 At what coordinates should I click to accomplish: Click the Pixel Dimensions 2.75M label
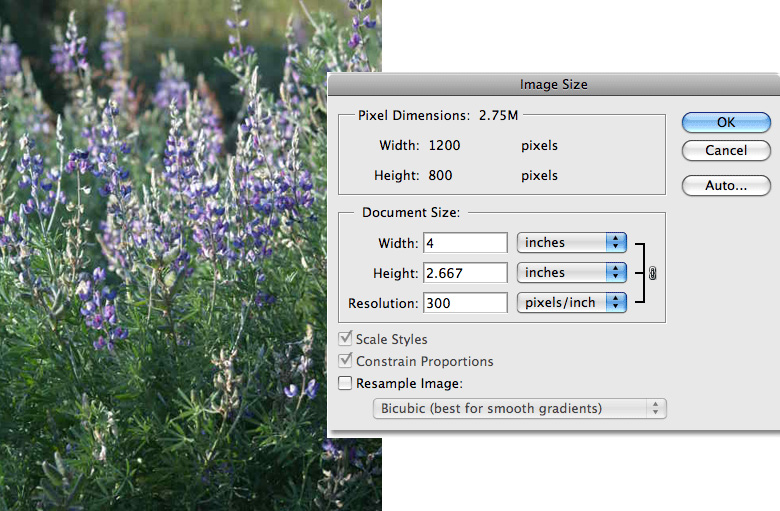438,116
